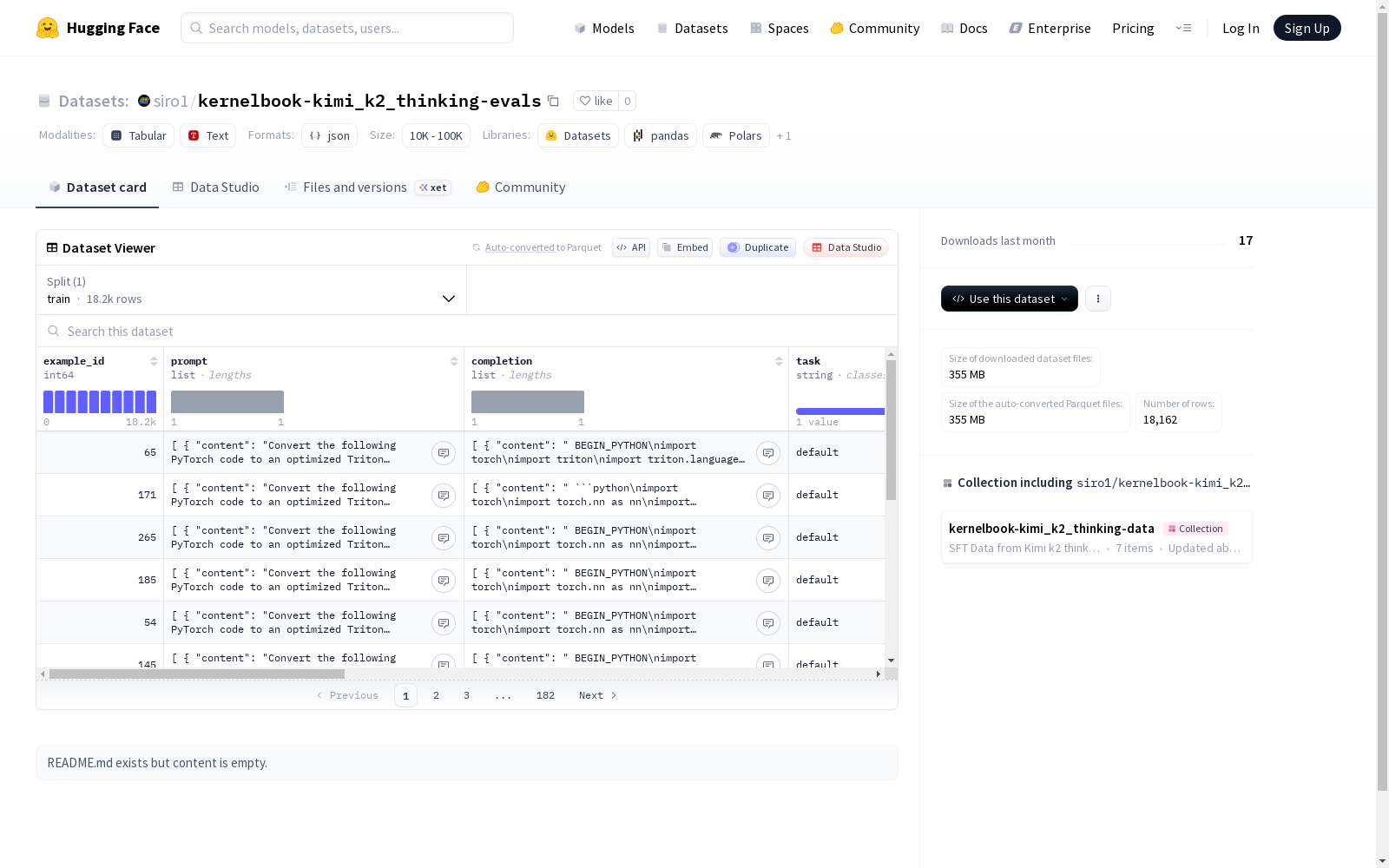This screenshot has width=1389, height=868.
Task: Sort by the example_id column
Action: [x=154, y=361]
